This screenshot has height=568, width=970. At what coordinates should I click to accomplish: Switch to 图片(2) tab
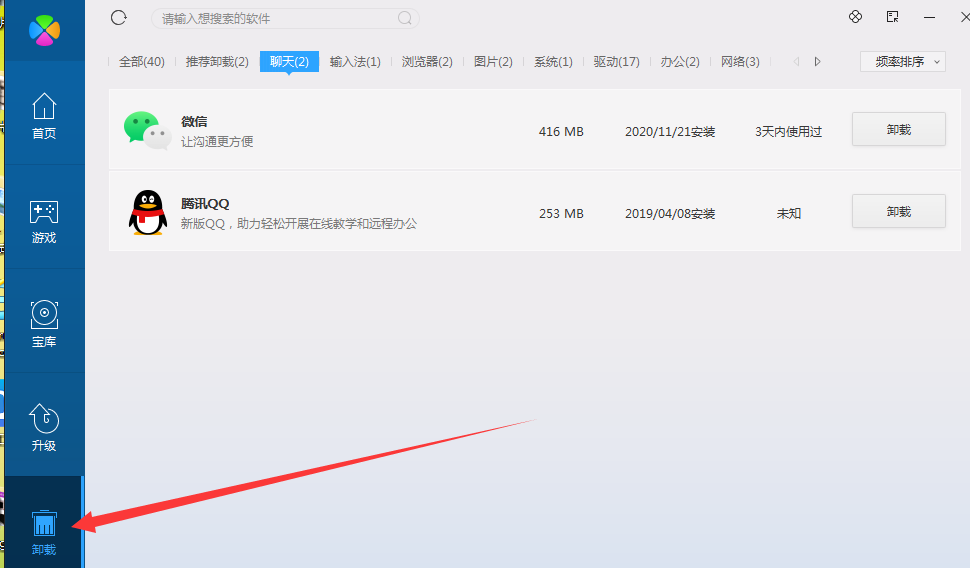pos(493,61)
